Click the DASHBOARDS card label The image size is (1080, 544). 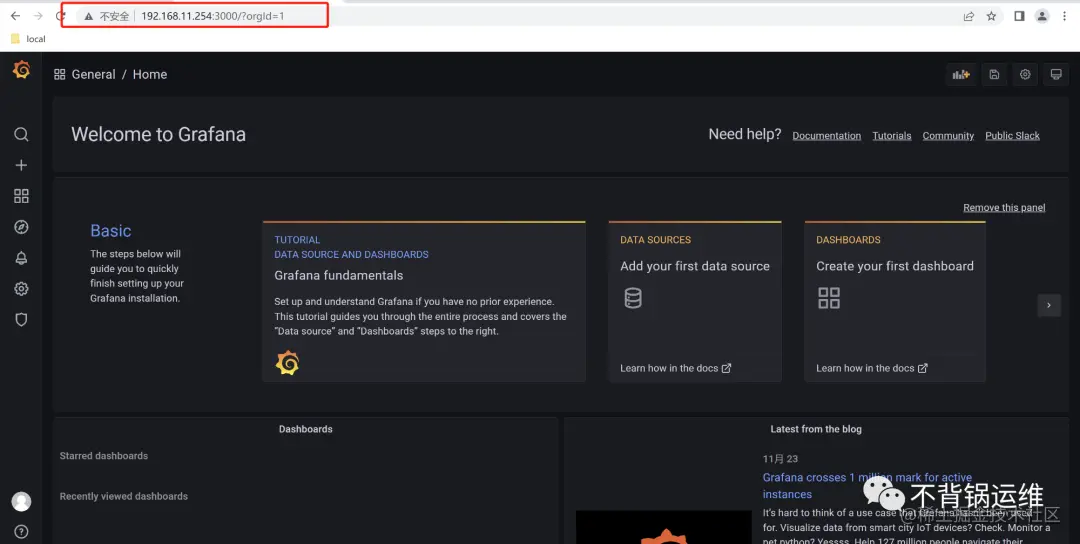point(849,240)
